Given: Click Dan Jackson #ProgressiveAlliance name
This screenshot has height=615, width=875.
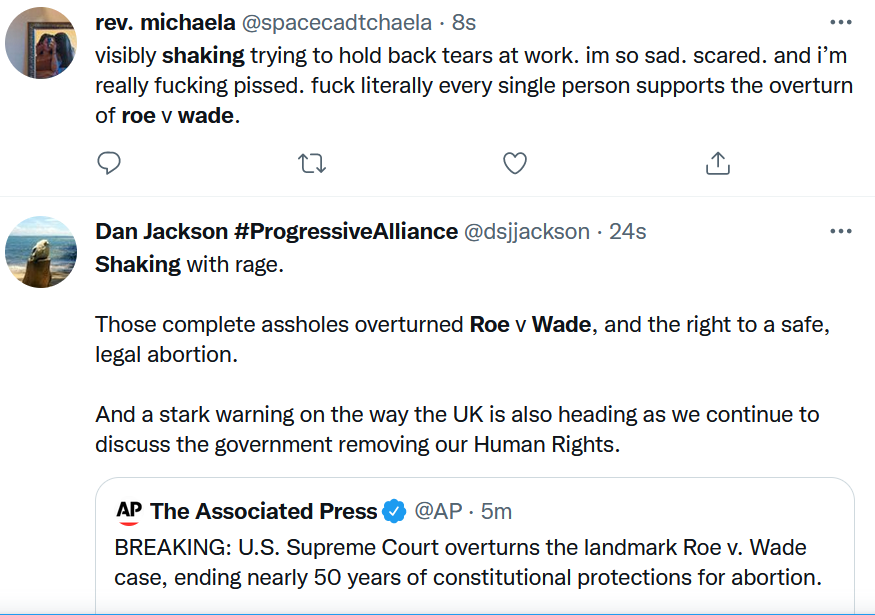Looking at the screenshot, I should pos(276,232).
